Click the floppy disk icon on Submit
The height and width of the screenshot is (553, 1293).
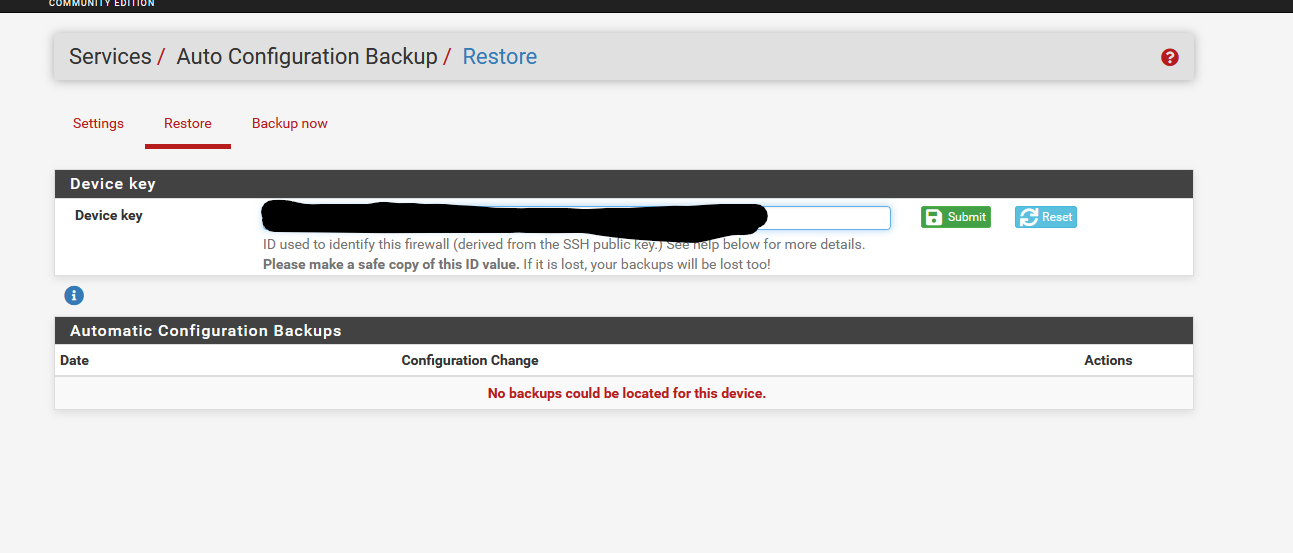pos(933,217)
